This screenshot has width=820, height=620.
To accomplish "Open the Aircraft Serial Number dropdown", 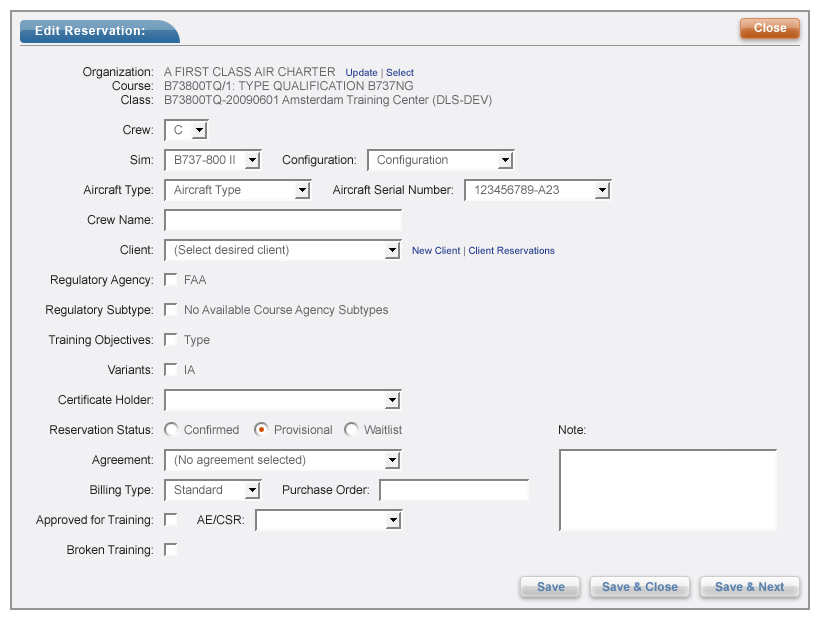I will (x=537, y=190).
